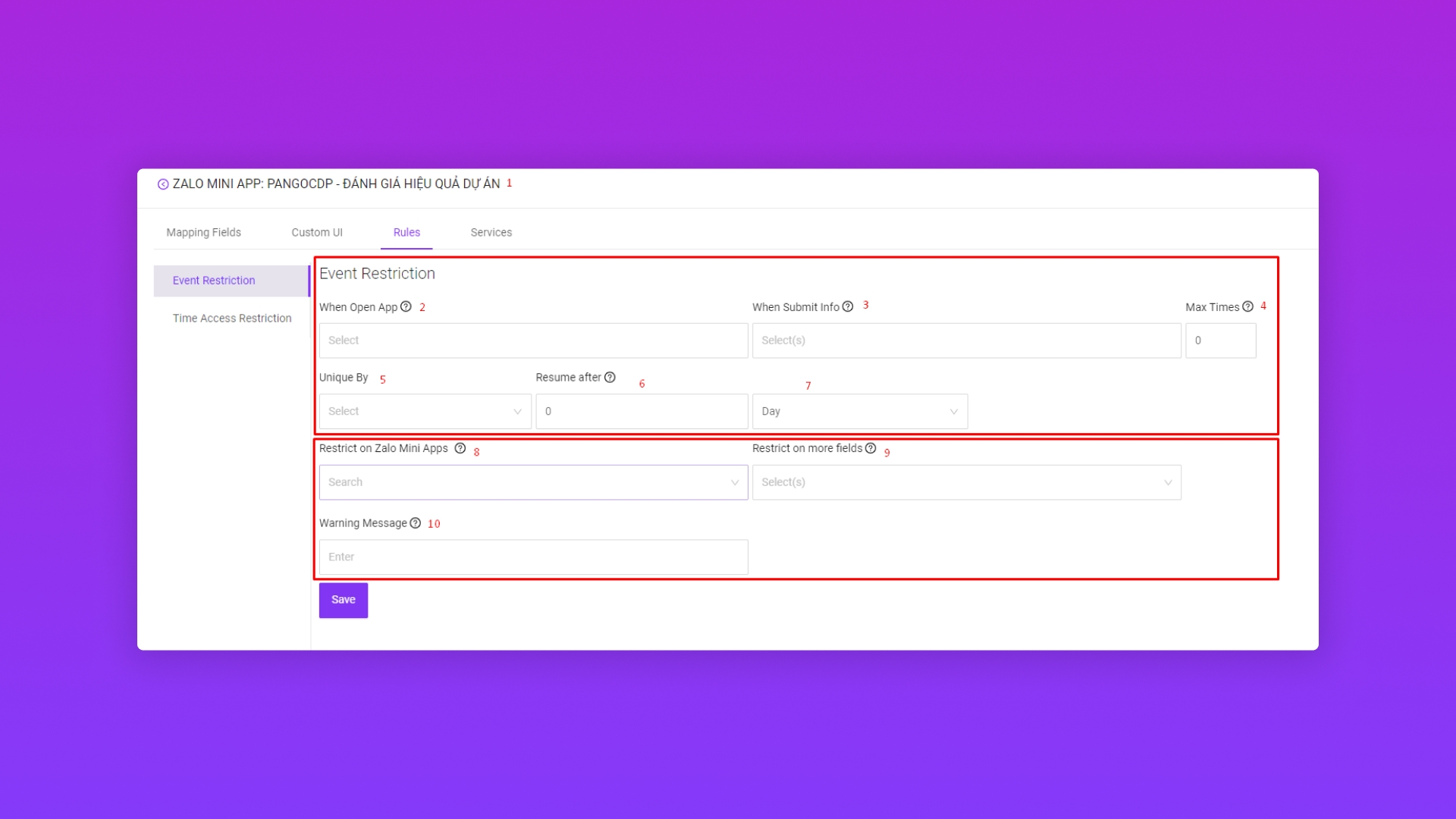Image resolution: width=1456 pixels, height=819 pixels.
Task: Open the Unique By dropdown
Action: coord(425,411)
